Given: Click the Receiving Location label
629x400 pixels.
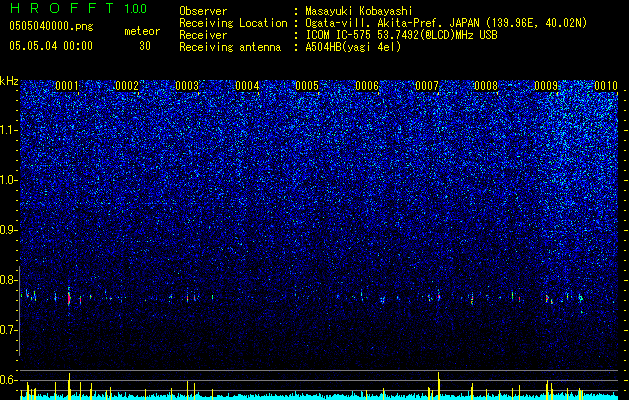Looking at the screenshot, I should point(233,23).
